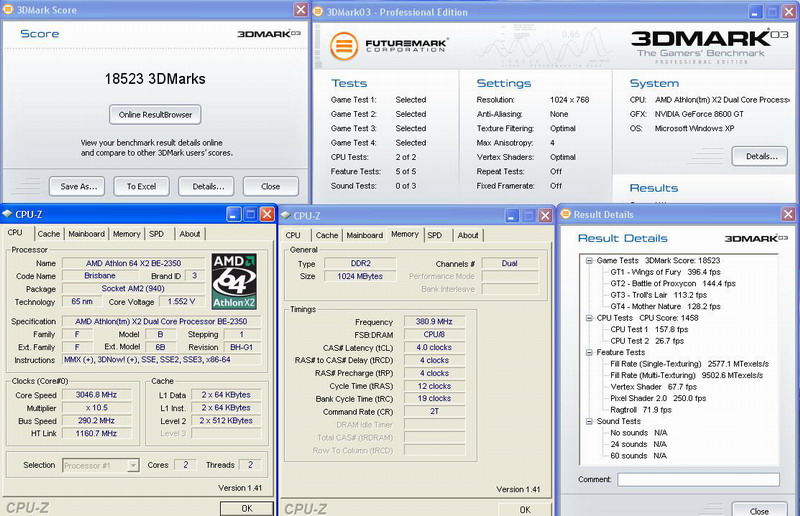
Task: Select Vertex Shader 67.7 fps row
Action: [x=654, y=387]
